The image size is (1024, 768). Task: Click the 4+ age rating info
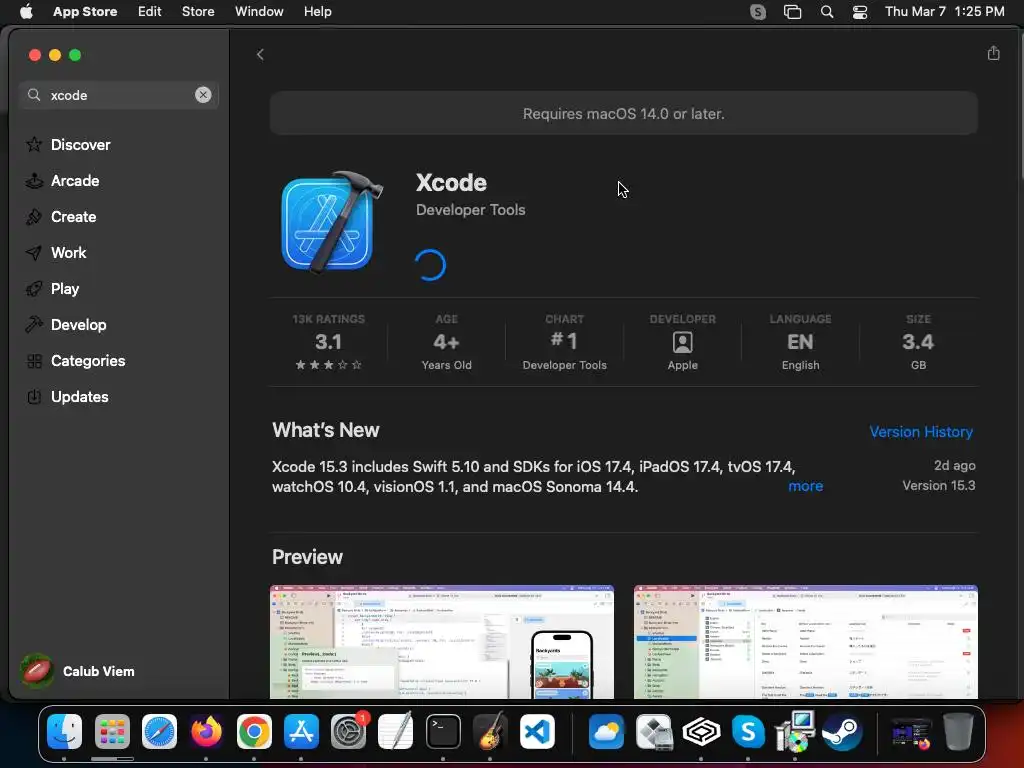pyautogui.click(x=447, y=342)
